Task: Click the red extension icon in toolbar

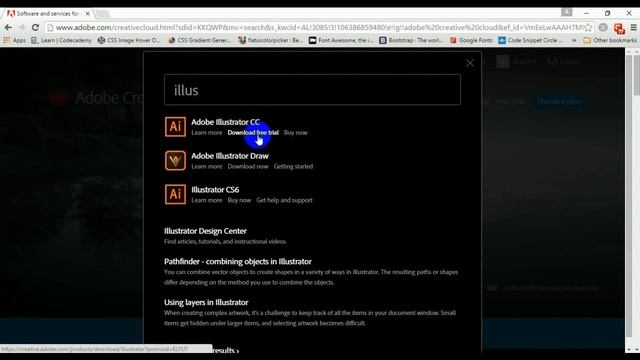Action: tap(619, 28)
